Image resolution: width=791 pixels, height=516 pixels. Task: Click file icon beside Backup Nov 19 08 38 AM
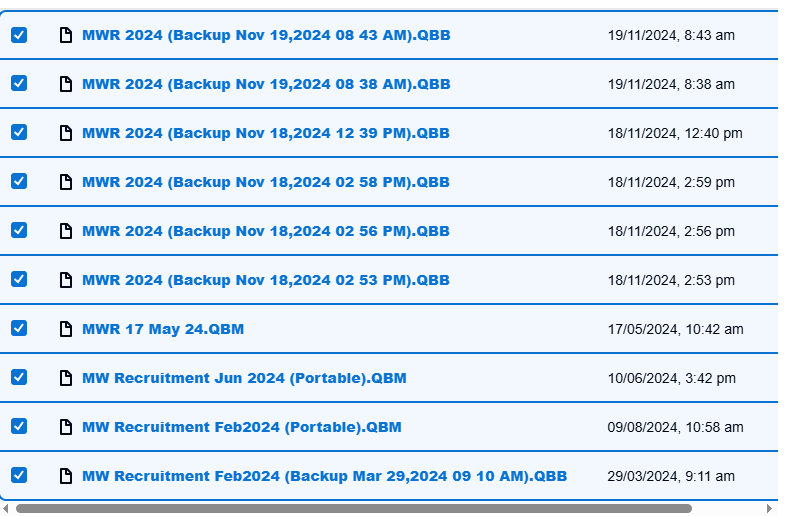coord(66,84)
